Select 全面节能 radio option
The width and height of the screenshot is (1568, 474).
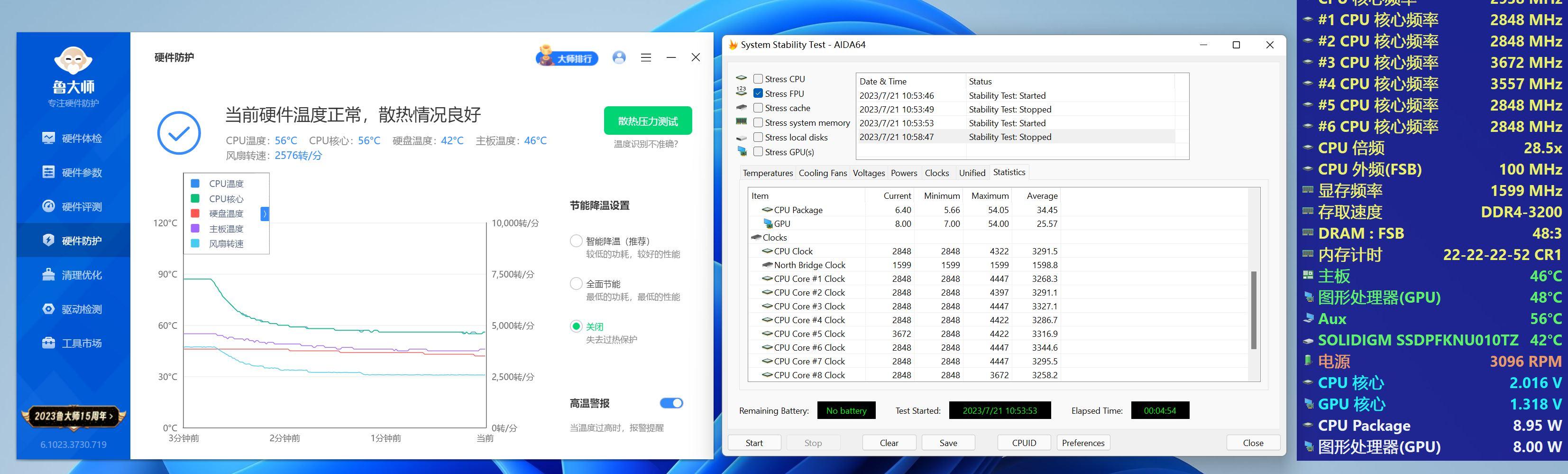[576, 283]
